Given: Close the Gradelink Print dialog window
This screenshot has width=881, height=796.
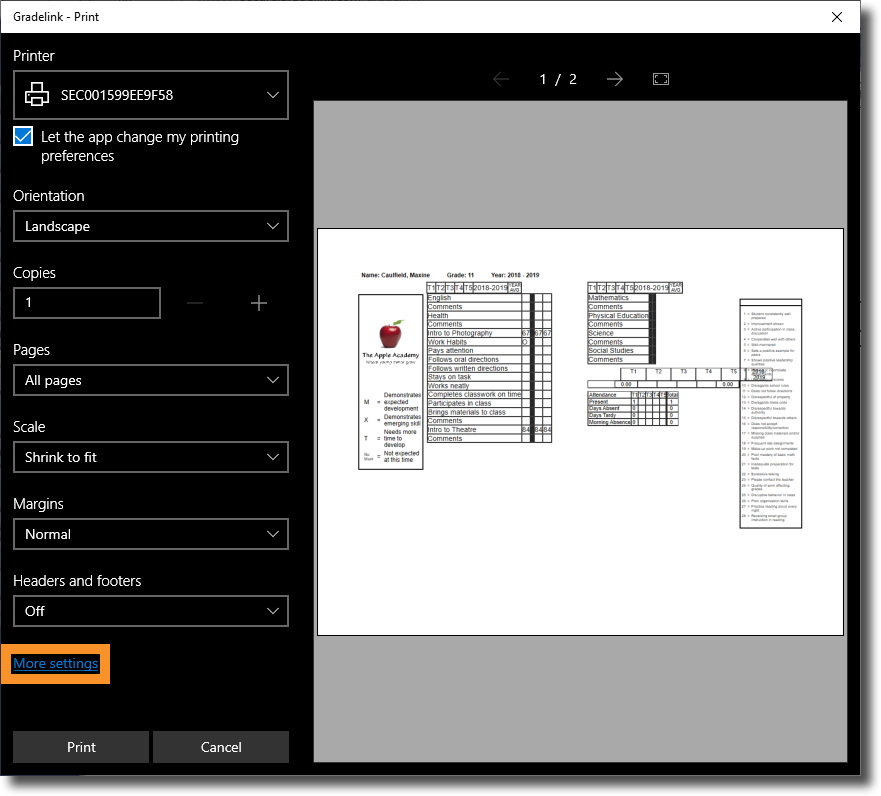Looking at the screenshot, I should [837, 16].
